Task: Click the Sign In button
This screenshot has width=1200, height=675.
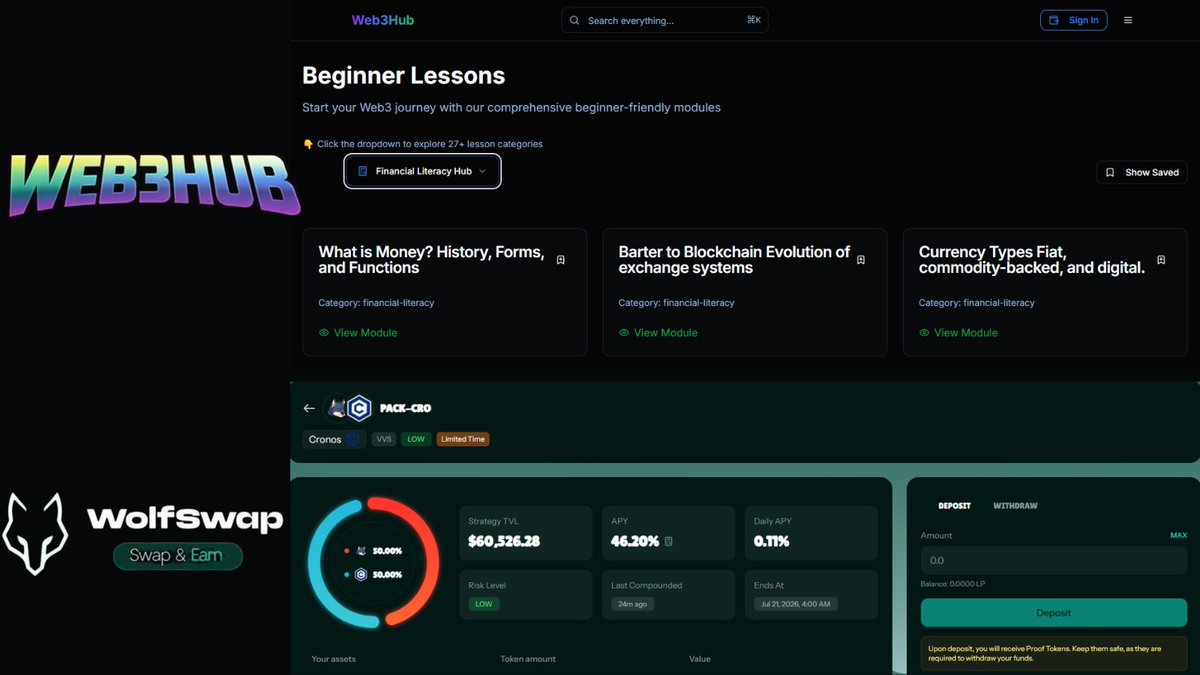Action: 1074,20
